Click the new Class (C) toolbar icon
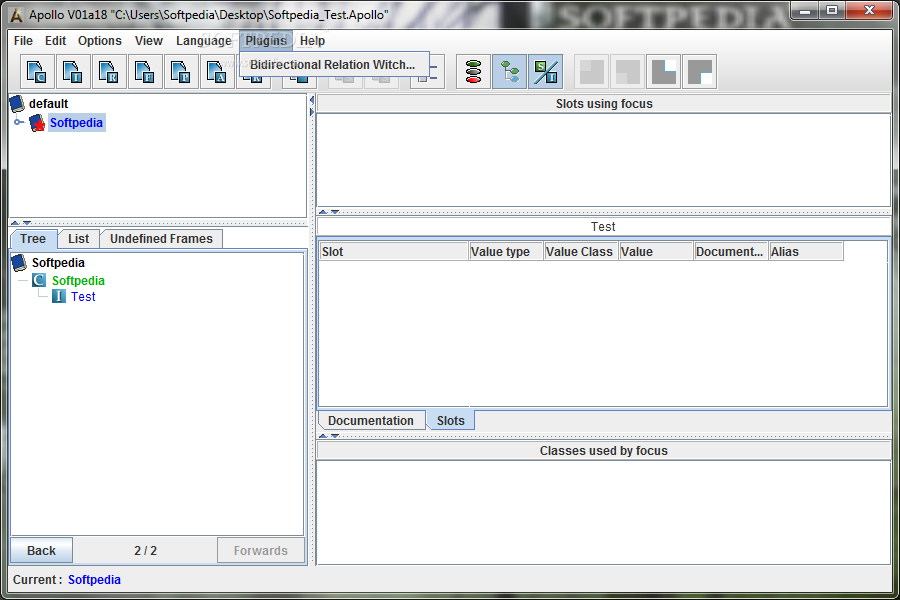The height and width of the screenshot is (600, 900). coord(37,72)
